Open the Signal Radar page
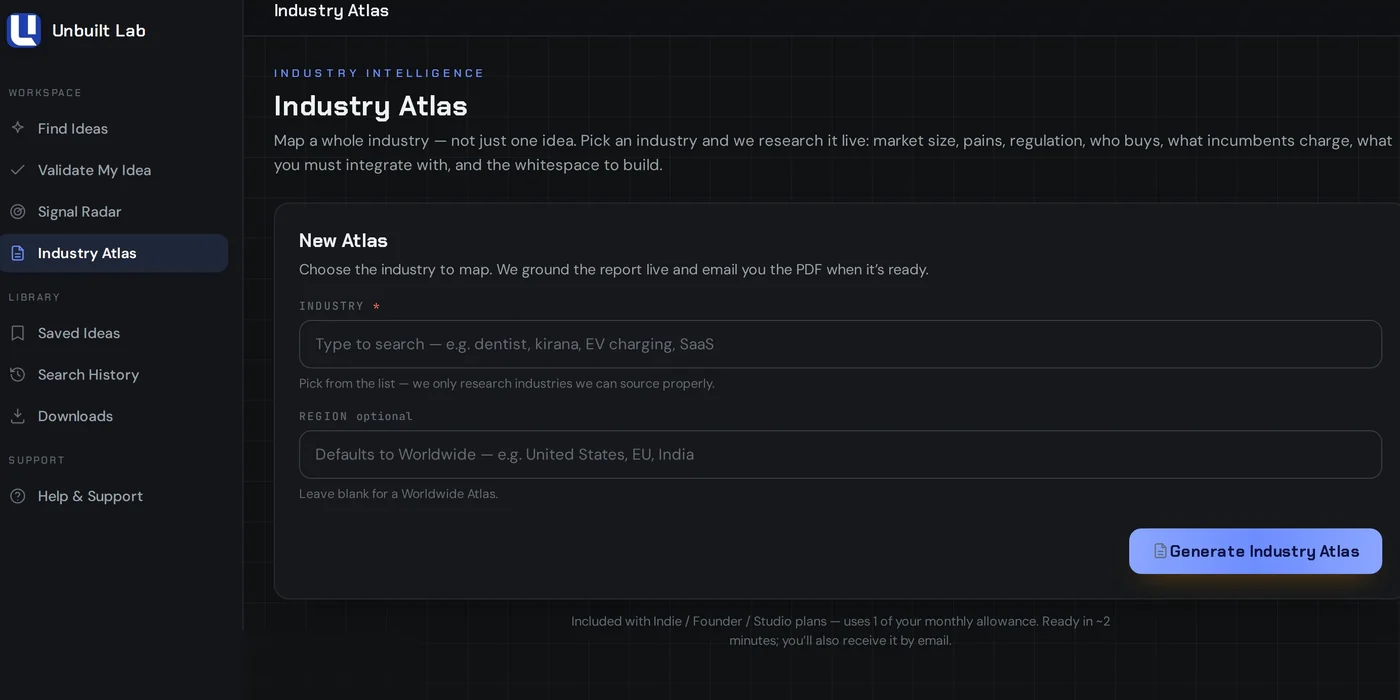This screenshot has width=1400, height=700. coord(114,211)
